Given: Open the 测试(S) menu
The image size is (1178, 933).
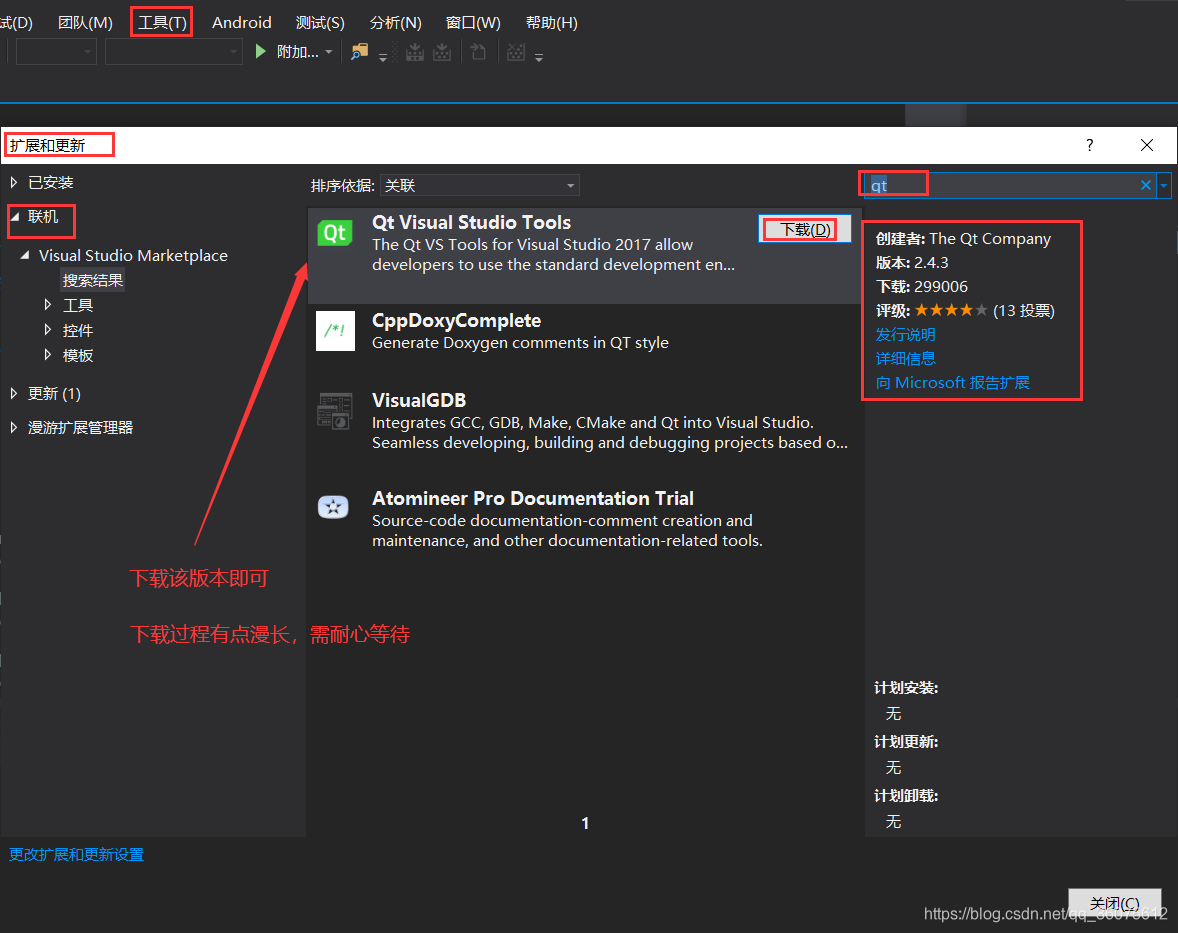Looking at the screenshot, I should click(320, 23).
